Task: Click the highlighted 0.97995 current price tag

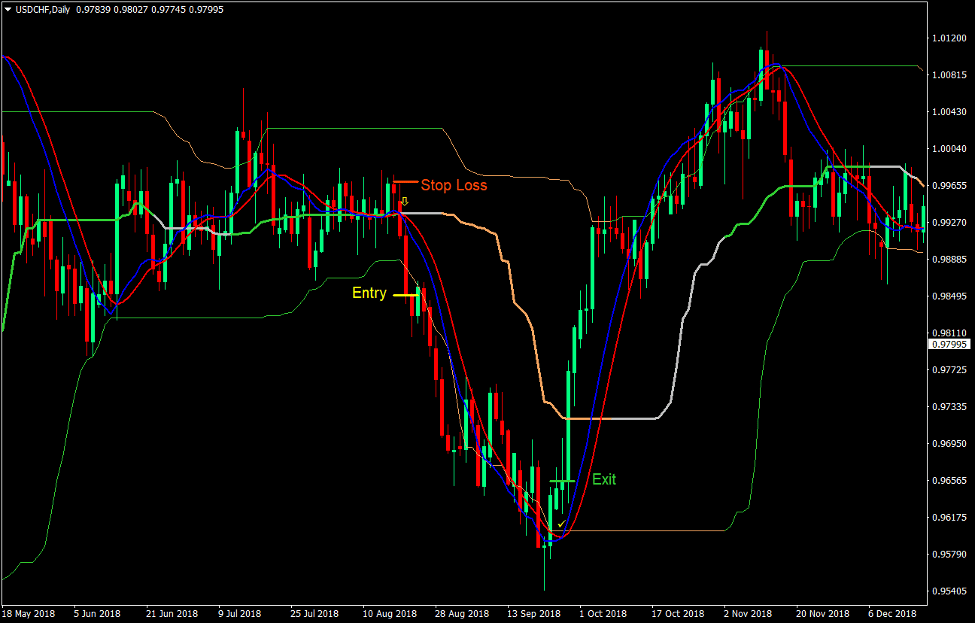Action: [x=948, y=341]
